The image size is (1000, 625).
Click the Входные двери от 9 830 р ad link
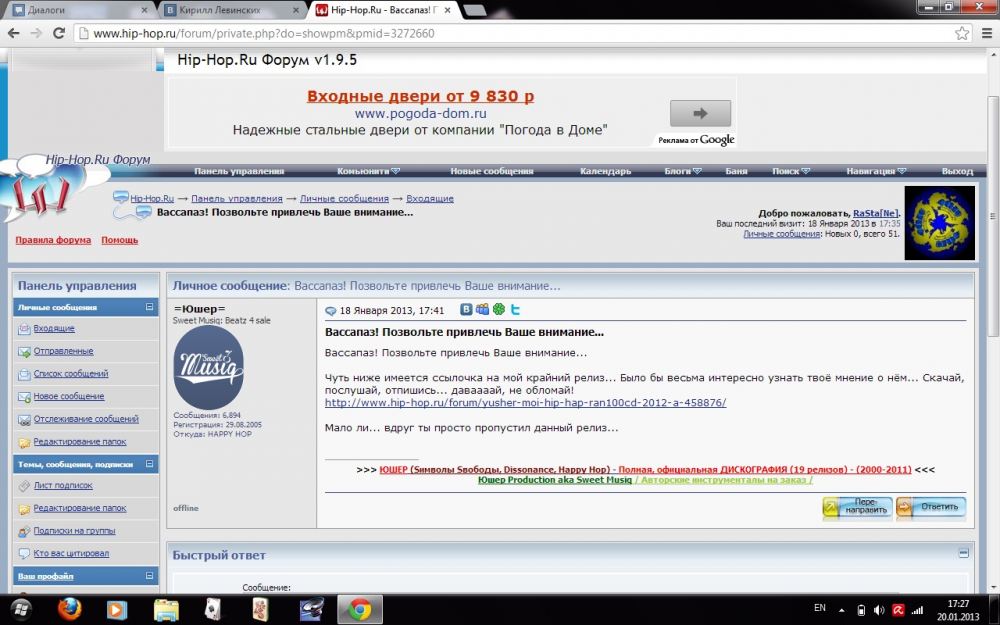[420, 96]
